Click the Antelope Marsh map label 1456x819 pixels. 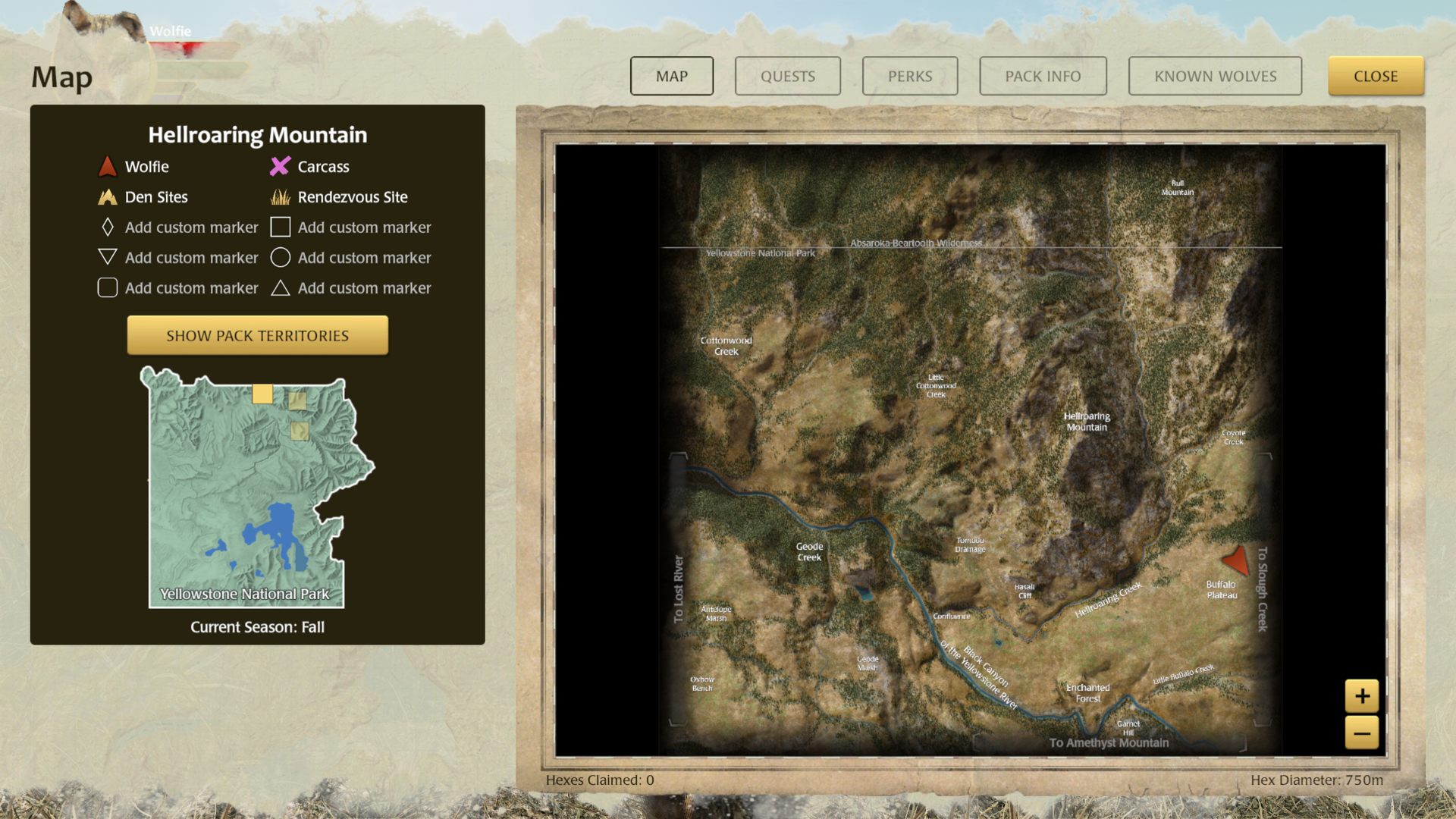(x=716, y=613)
